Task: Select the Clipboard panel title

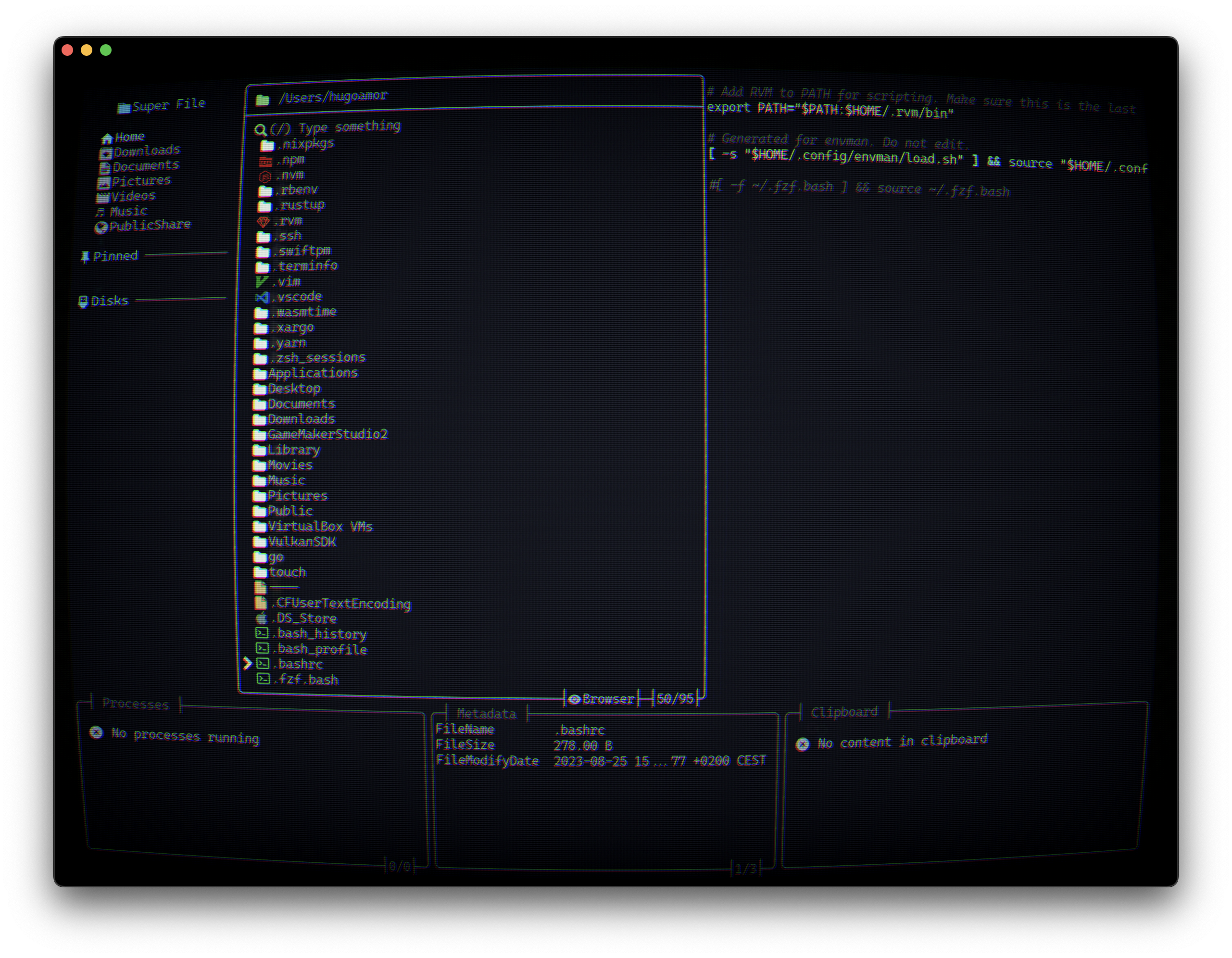Action: 844,712
